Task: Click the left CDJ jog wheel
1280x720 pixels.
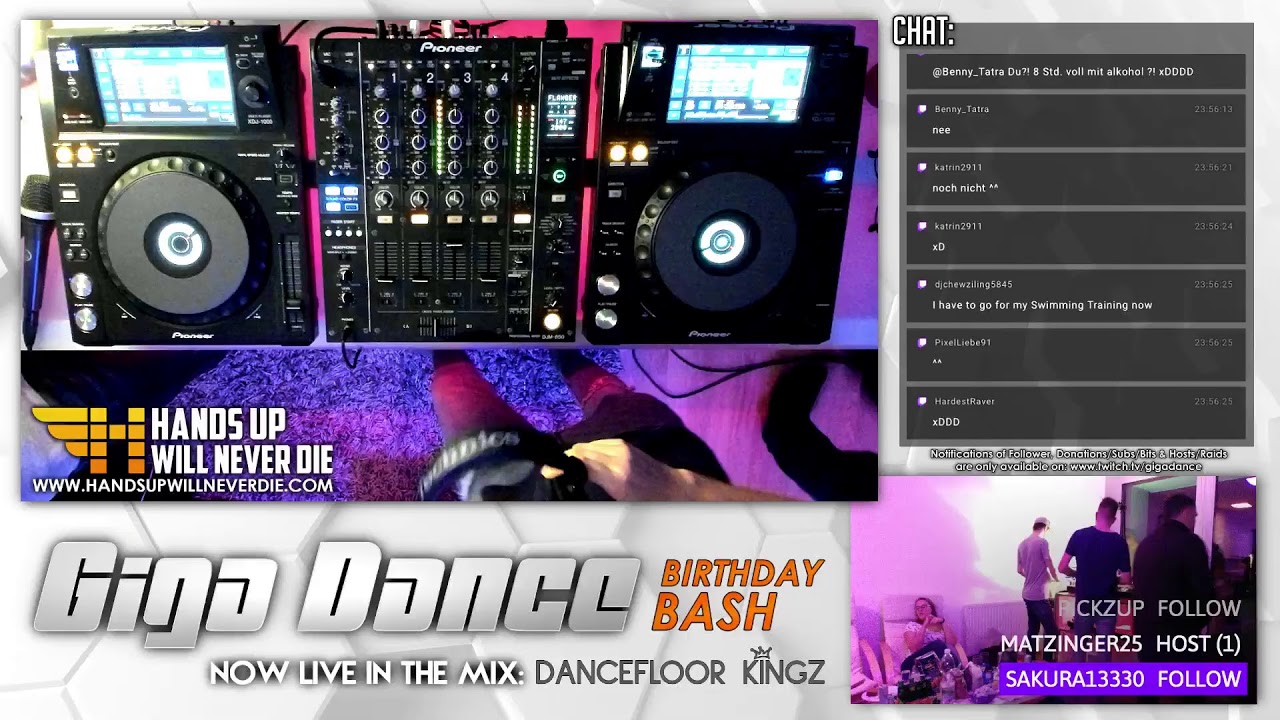Action: 181,243
